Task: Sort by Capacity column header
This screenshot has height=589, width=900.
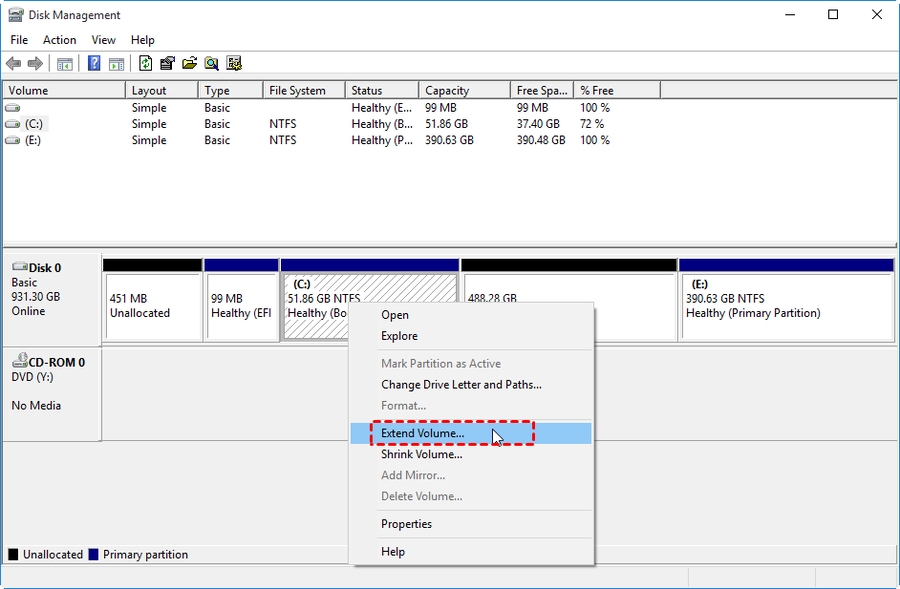Action: coord(463,90)
